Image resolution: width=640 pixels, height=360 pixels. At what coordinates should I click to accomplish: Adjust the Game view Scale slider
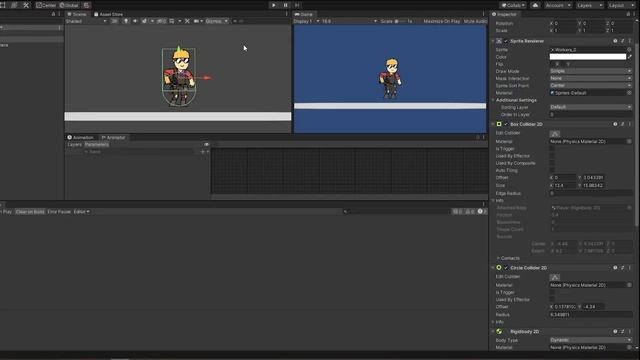[400, 21]
